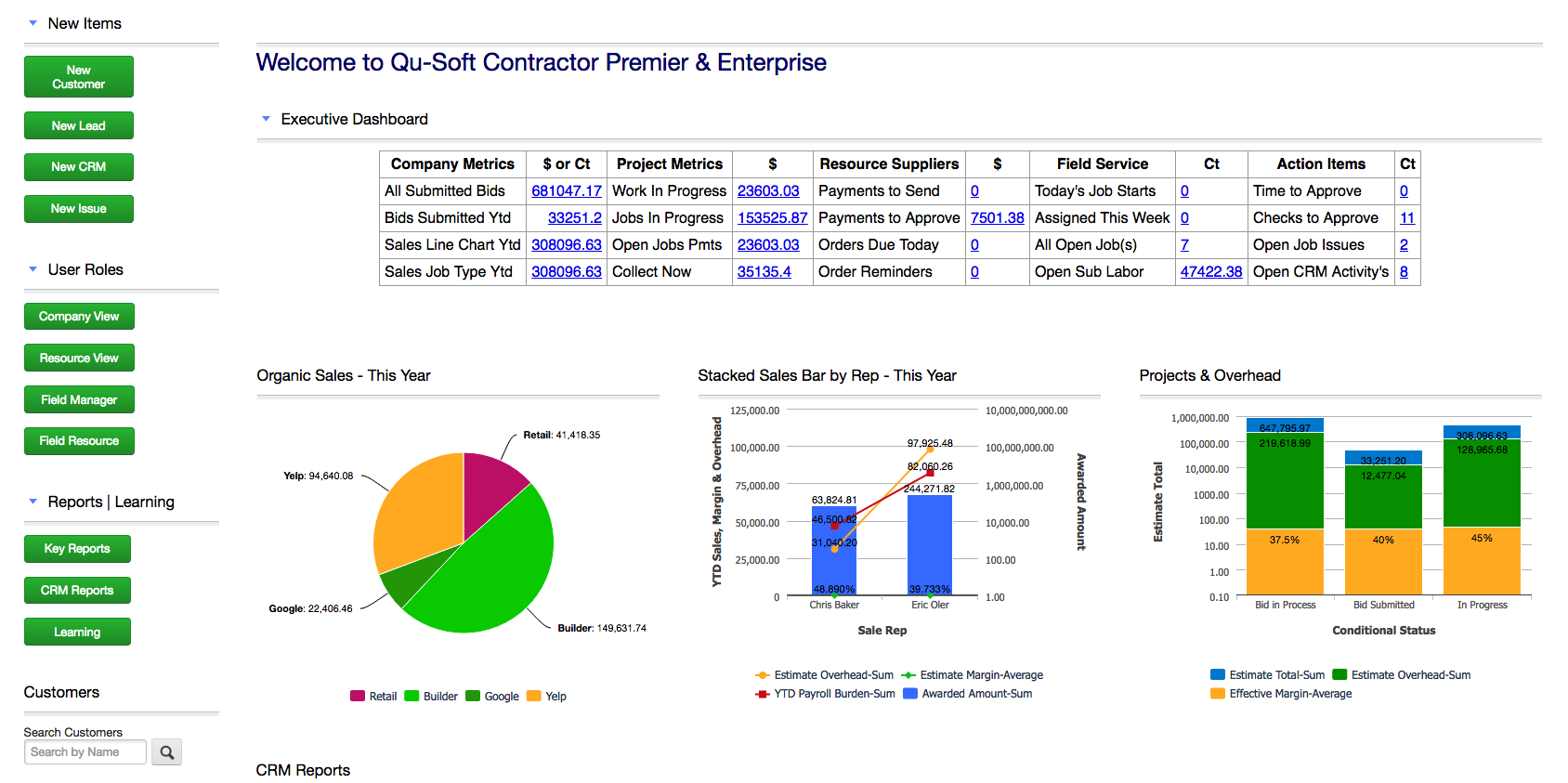Open the New CRM button
The image size is (1568, 783).
click(x=79, y=167)
